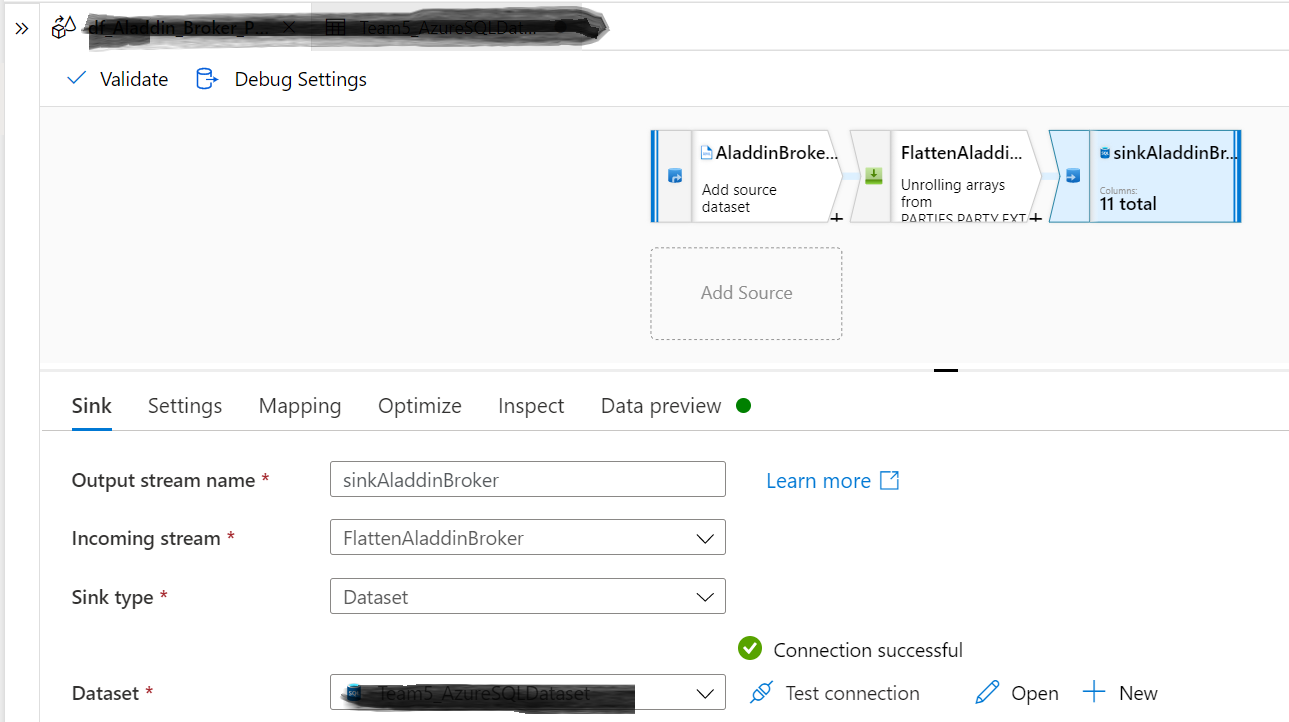The height and width of the screenshot is (722, 1289).
Task: Open the Sink type dropdown
Action: pyautogui.click(x=707, y=596)
